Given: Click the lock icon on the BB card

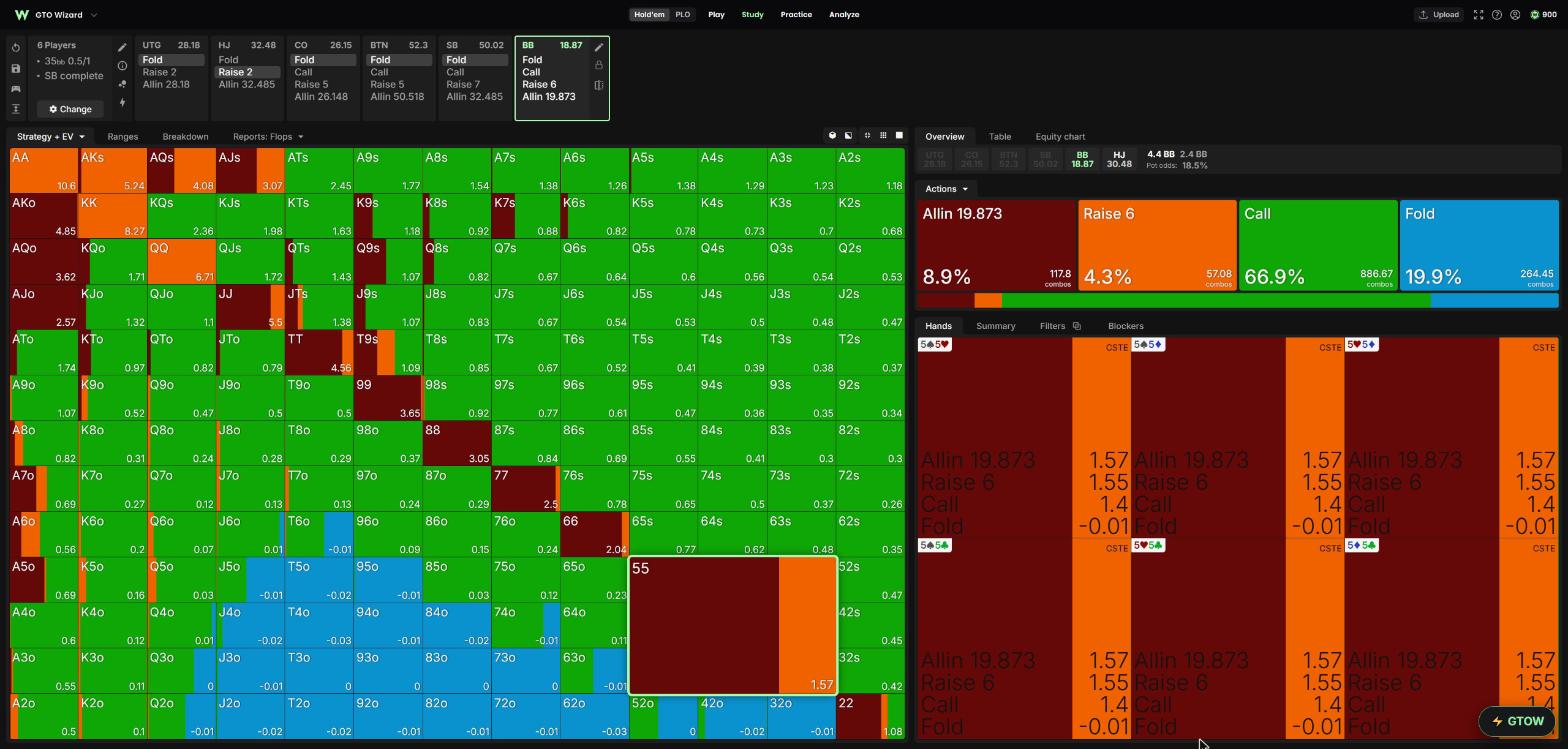Looking at the screenshot, I should 599,66.
